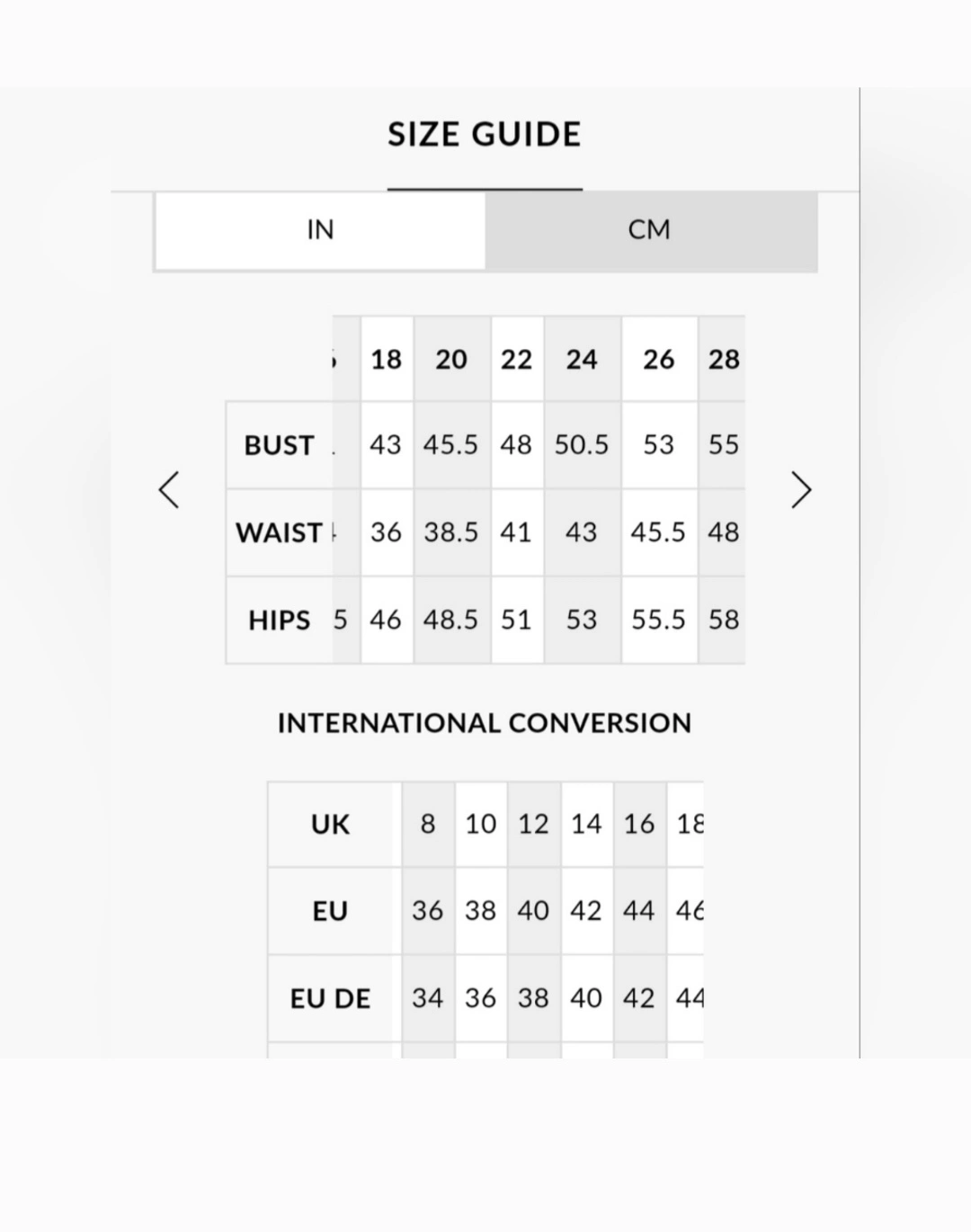Switch measurements to inches (IN)
971x1232 pixels.
(x=320, y=230)
